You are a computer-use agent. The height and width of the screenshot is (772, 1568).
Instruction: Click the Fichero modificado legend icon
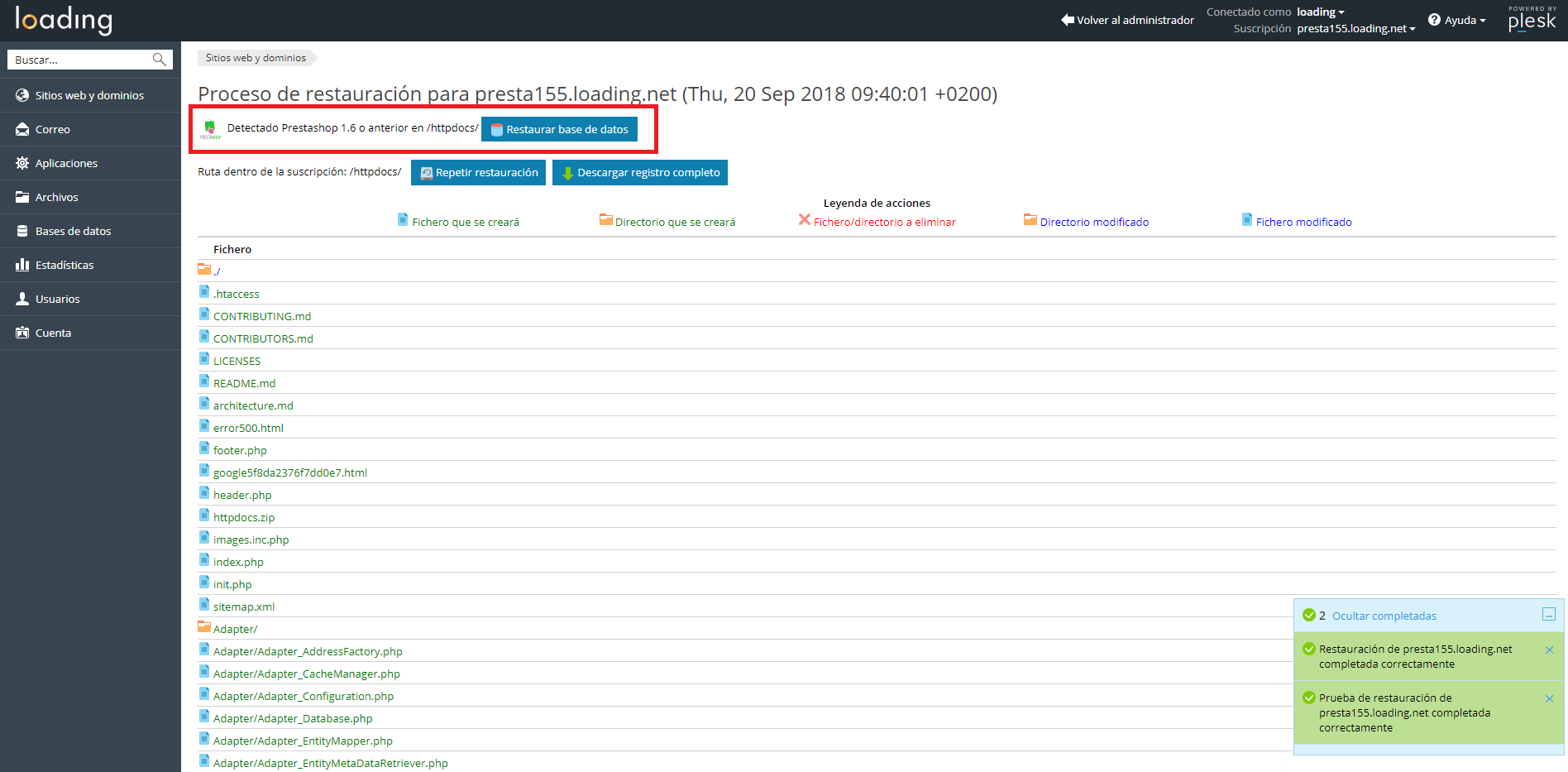pos(1247,219)
